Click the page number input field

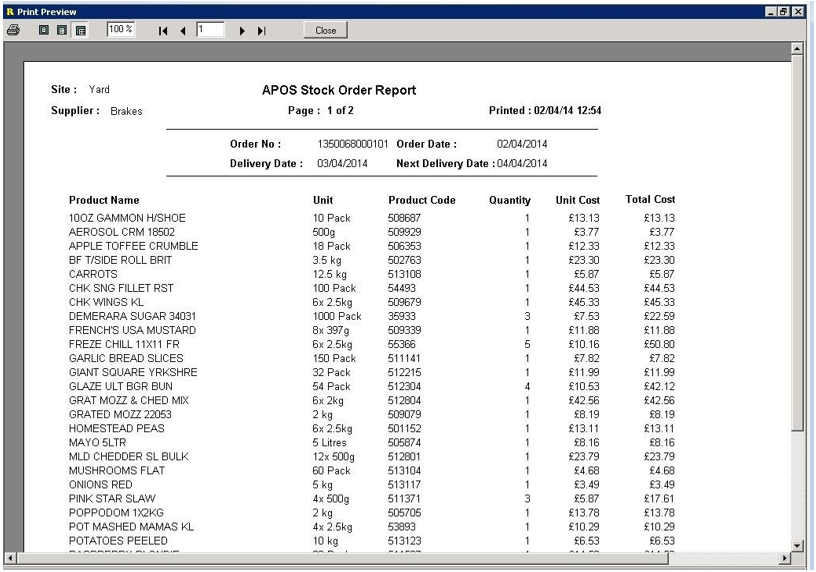211,31
